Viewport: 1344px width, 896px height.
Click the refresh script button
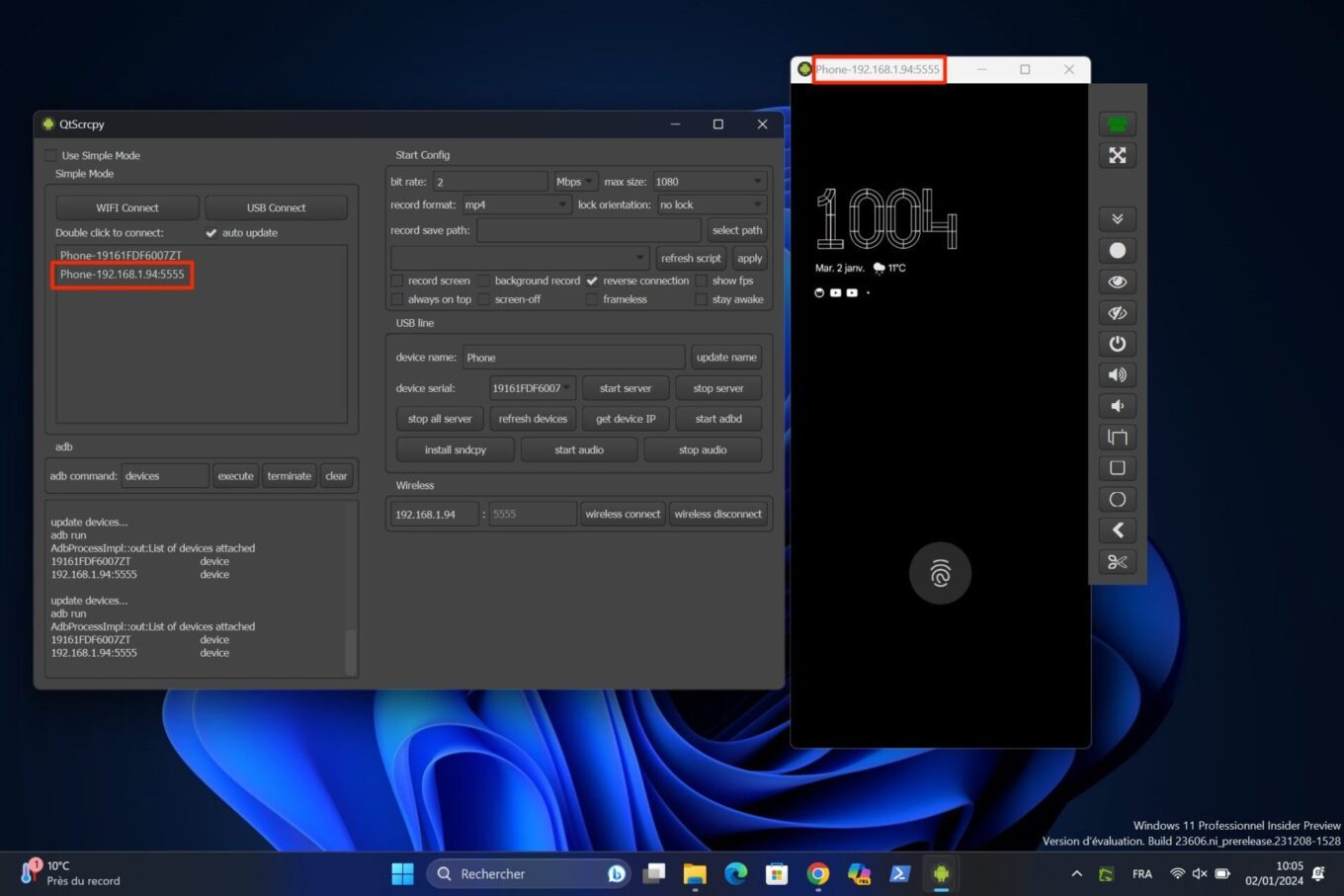point(691,258)
